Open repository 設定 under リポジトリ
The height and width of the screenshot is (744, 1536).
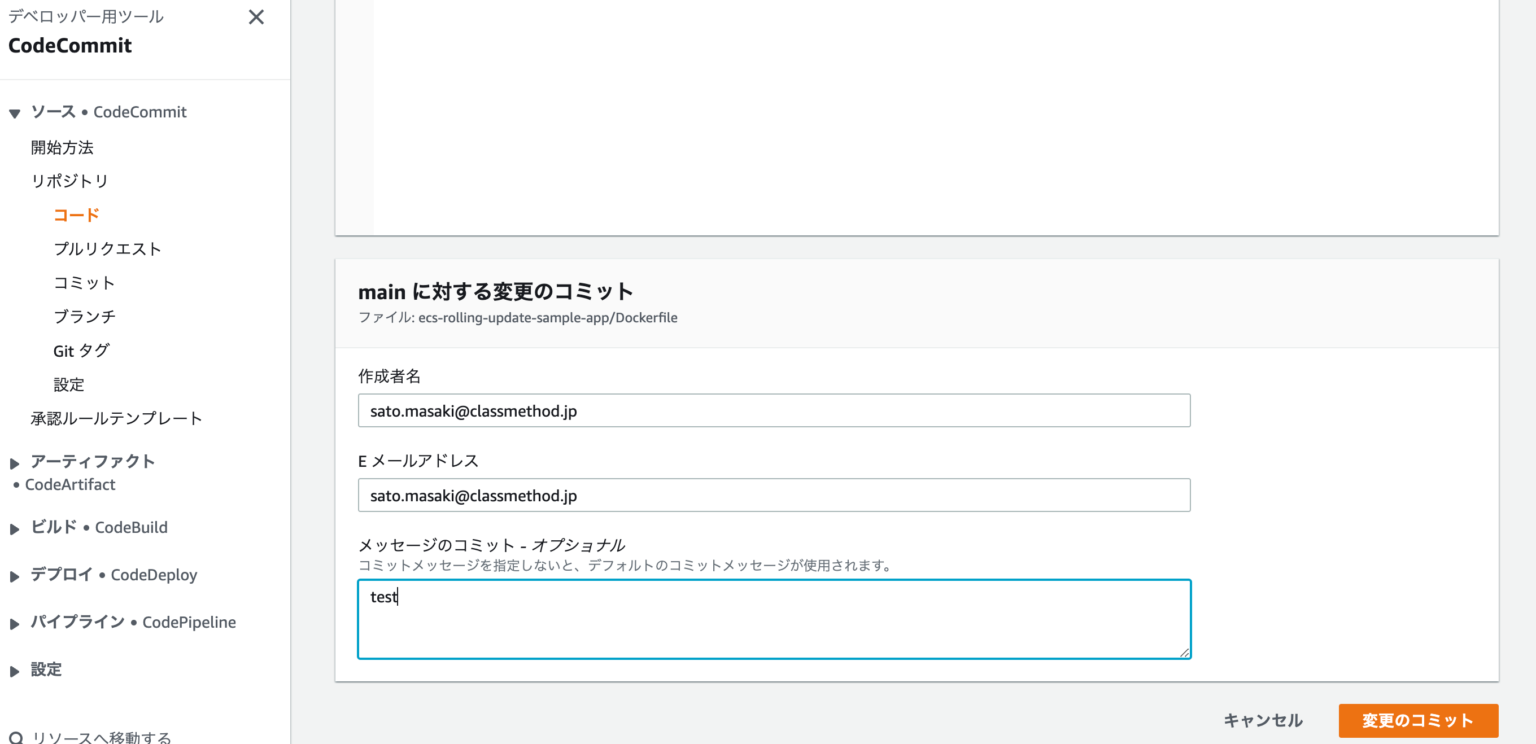69,384
